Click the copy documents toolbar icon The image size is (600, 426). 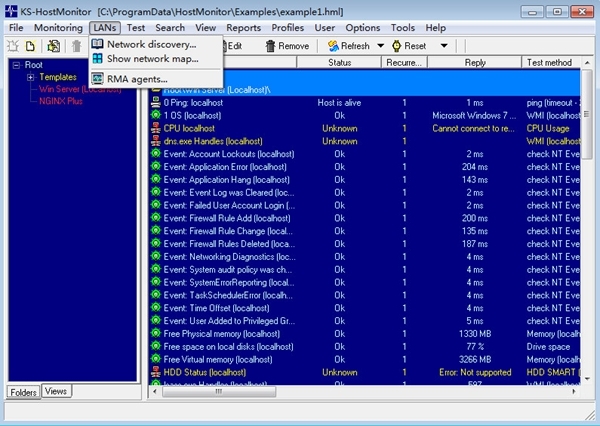pyautogui.click(x=53, y=46)
